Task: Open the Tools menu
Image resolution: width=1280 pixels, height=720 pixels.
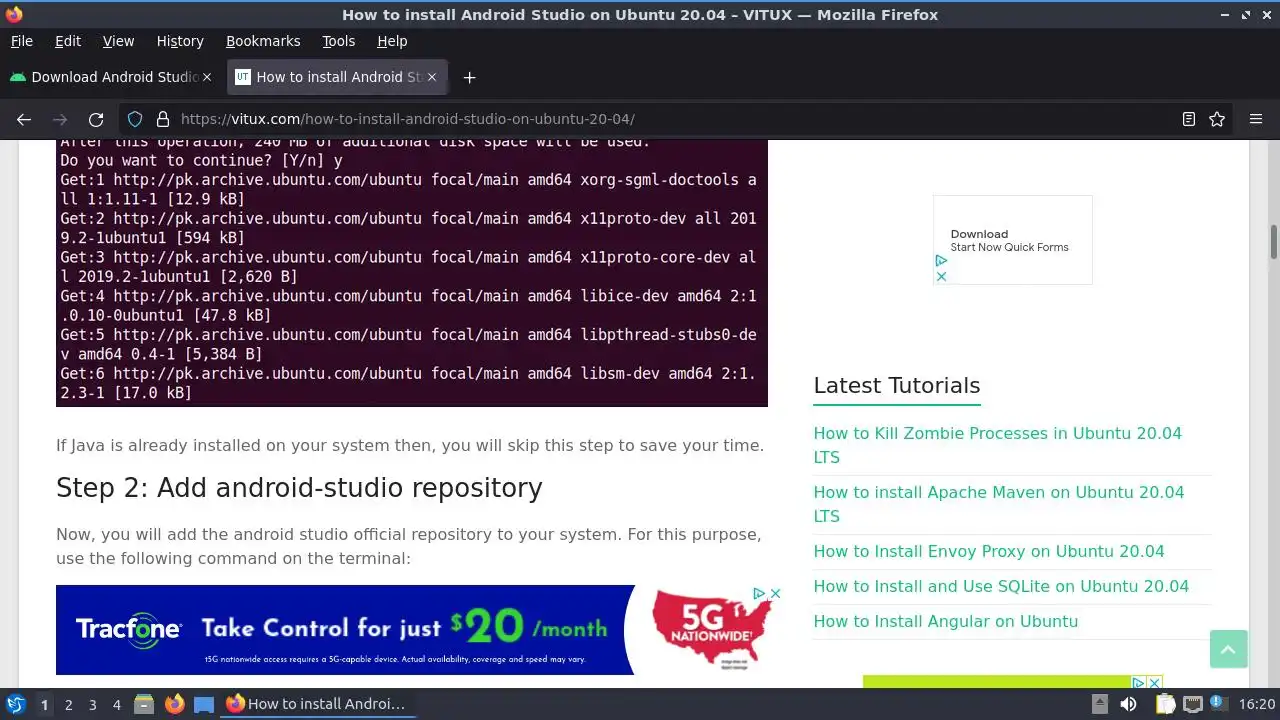Action: click(x=338, y=41)
